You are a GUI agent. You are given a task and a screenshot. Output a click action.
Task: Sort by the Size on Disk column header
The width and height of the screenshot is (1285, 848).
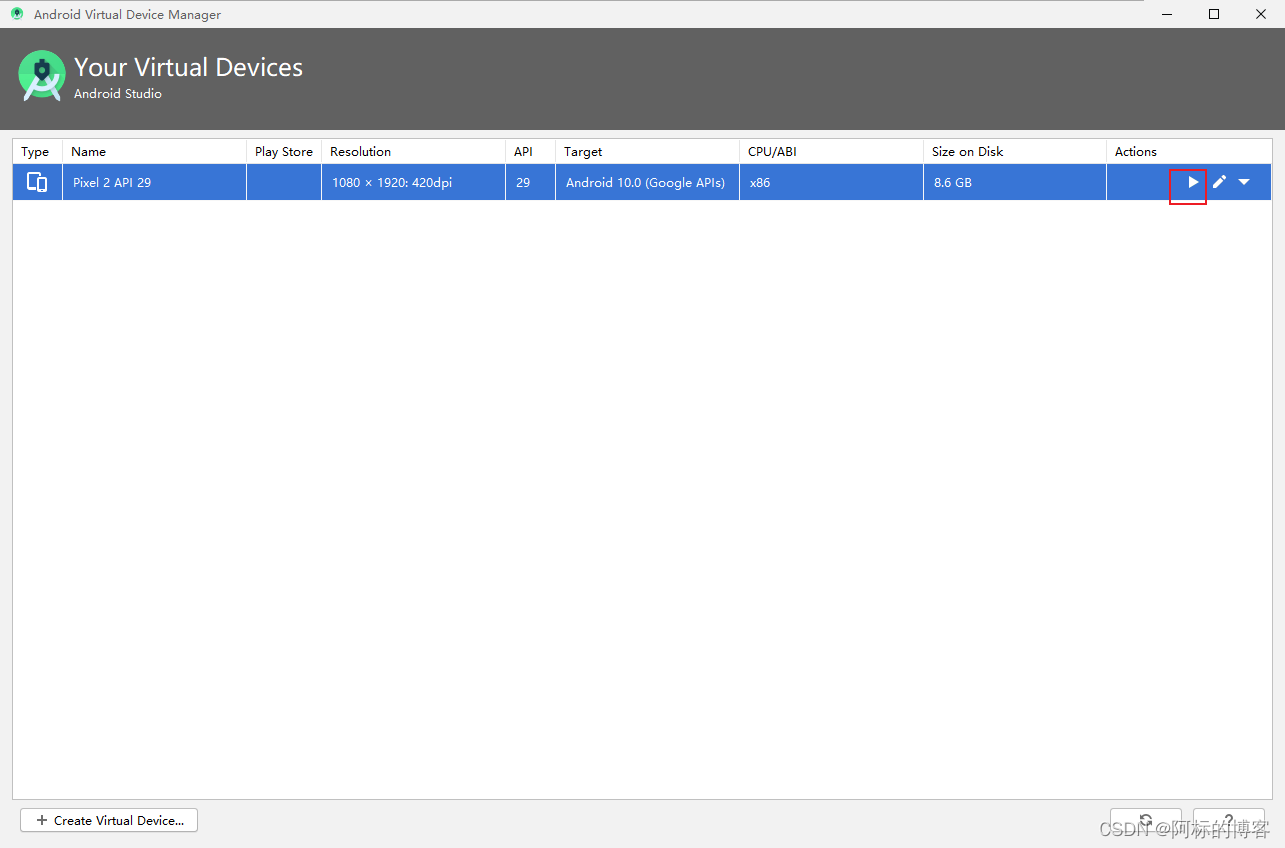tap(1015, 152)
